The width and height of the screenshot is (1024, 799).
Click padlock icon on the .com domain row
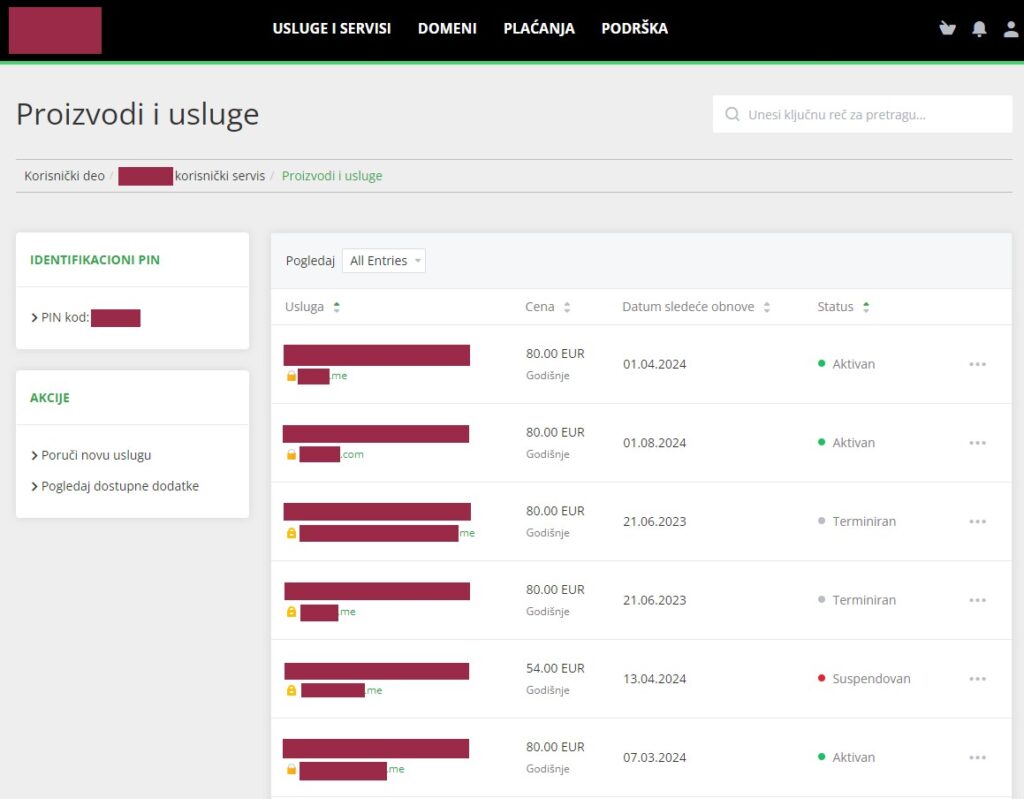click(292, 455)
